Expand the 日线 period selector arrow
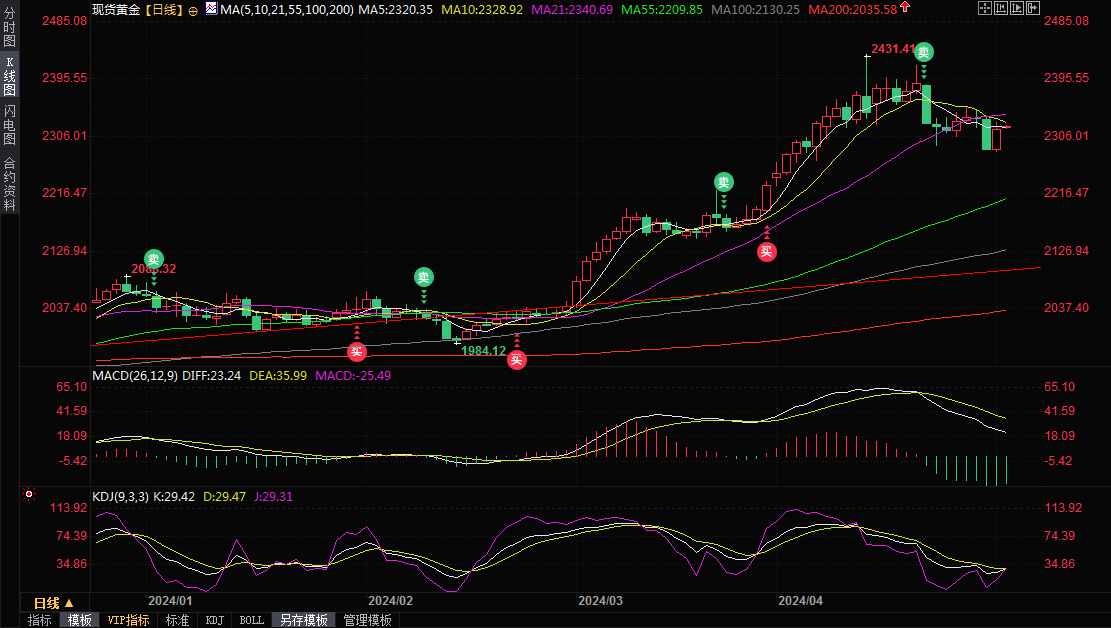 click(69, 603)
